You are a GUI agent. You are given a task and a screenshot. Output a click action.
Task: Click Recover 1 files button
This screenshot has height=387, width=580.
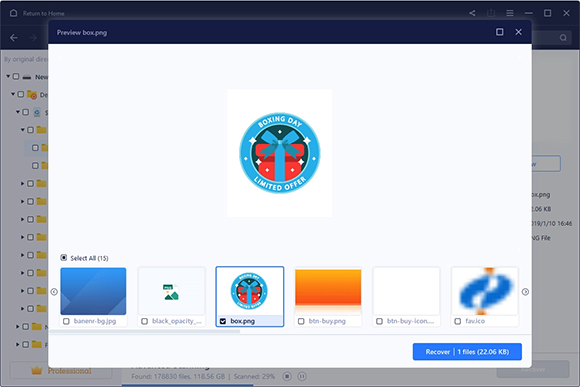[467, 352]
